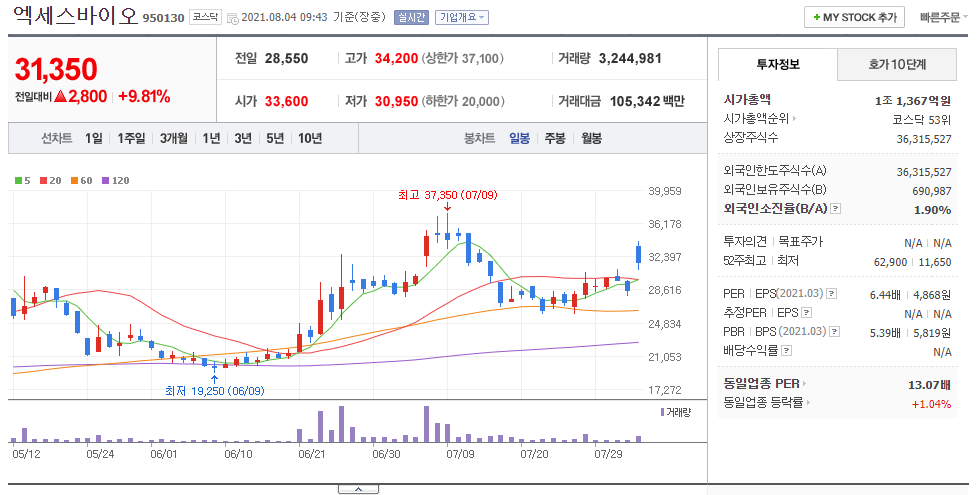The height and width of the screenshot is (495, 977).
Task: Select the 3년 line chart period
Action: coord(242,138)
